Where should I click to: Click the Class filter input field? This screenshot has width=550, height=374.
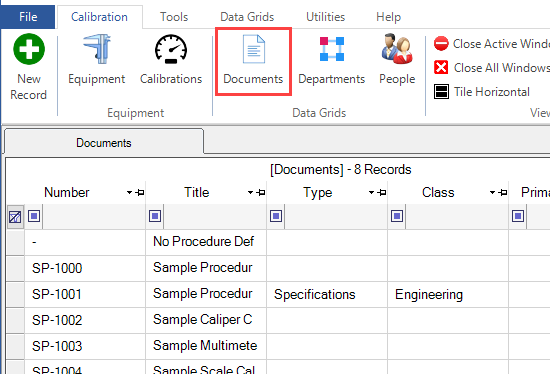(457, 216)
